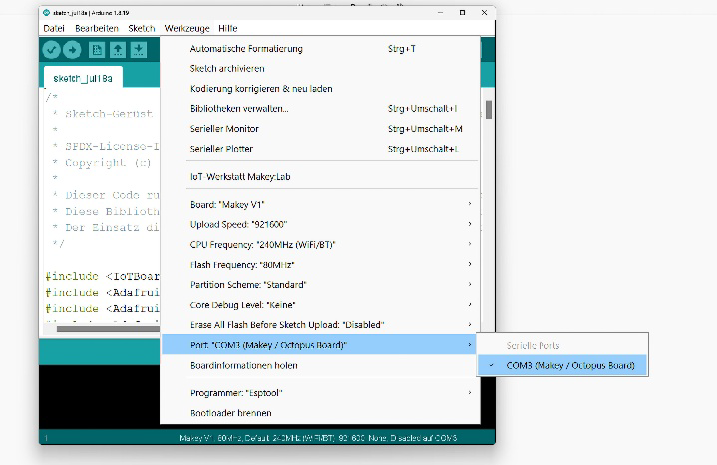Screen dimensions: 717x465
Task: Click the Arduino logo in title bar
Action: point(46,12)
